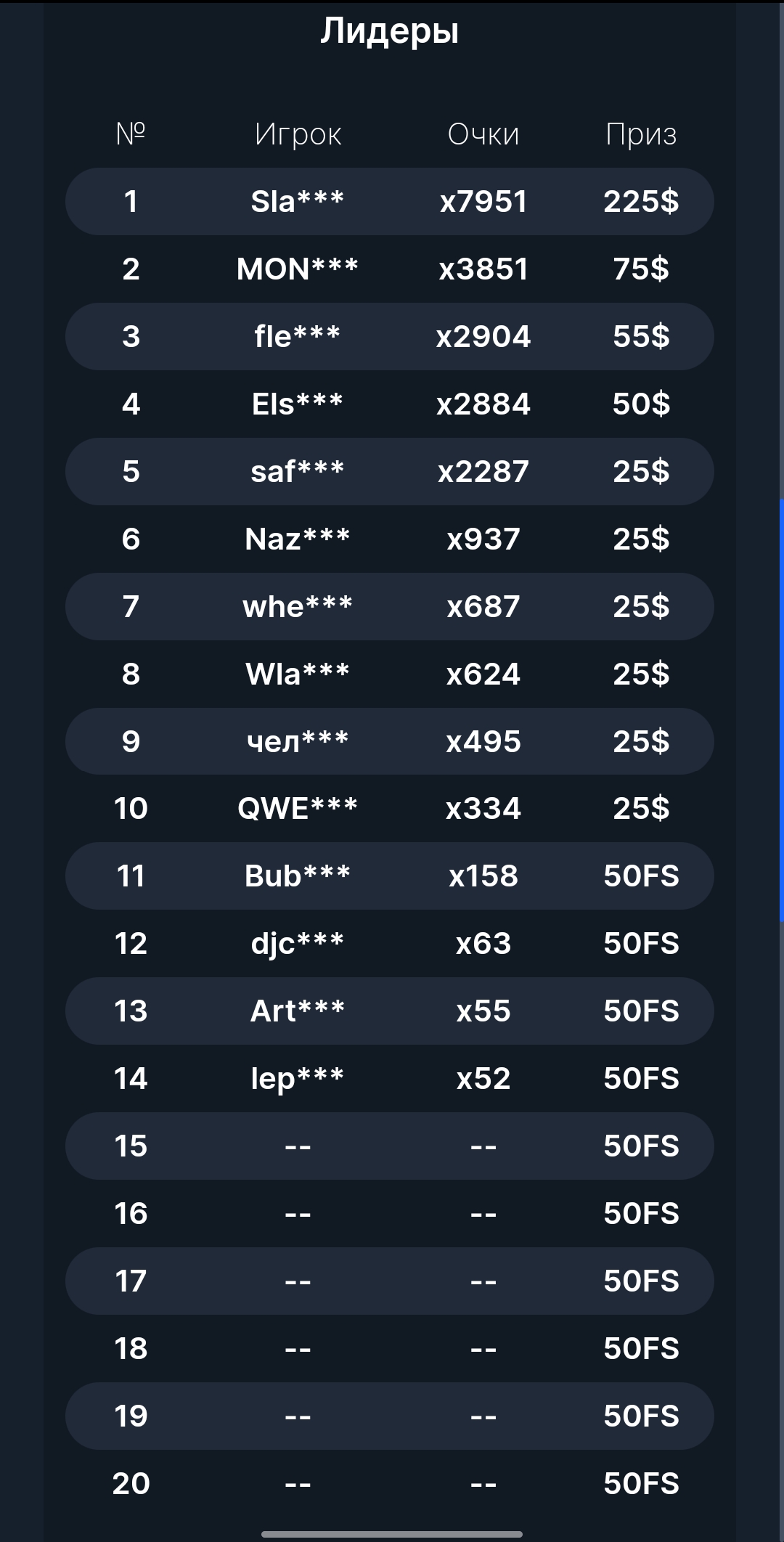
Task: Click the Очки column header
Action: point(483,134)
